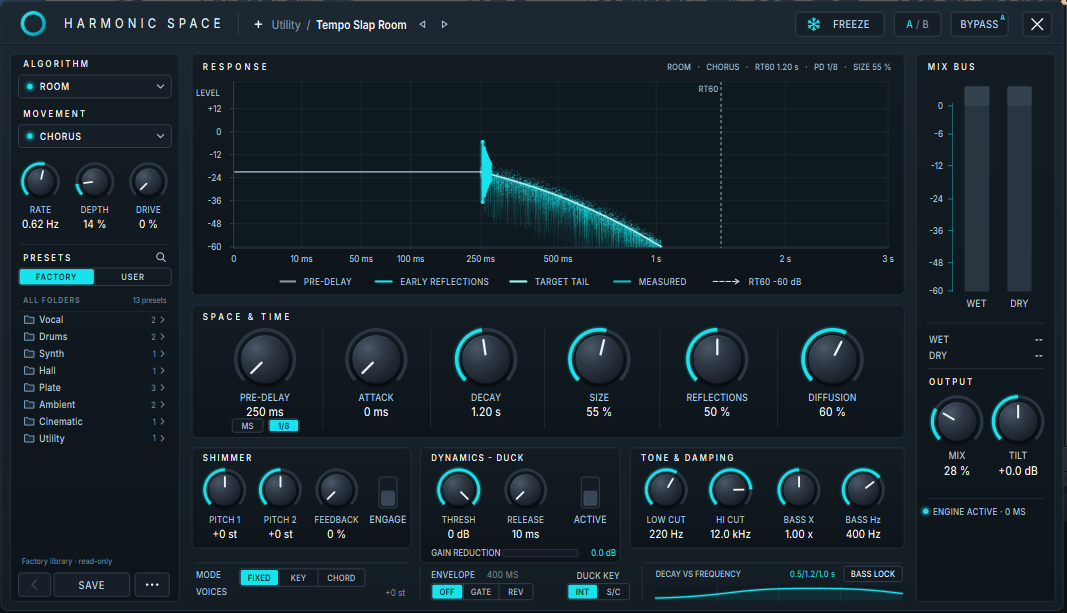This screenshot has width=1067, height=613.
Task: Go to next preset with right arrow
Action: [444, 24]
